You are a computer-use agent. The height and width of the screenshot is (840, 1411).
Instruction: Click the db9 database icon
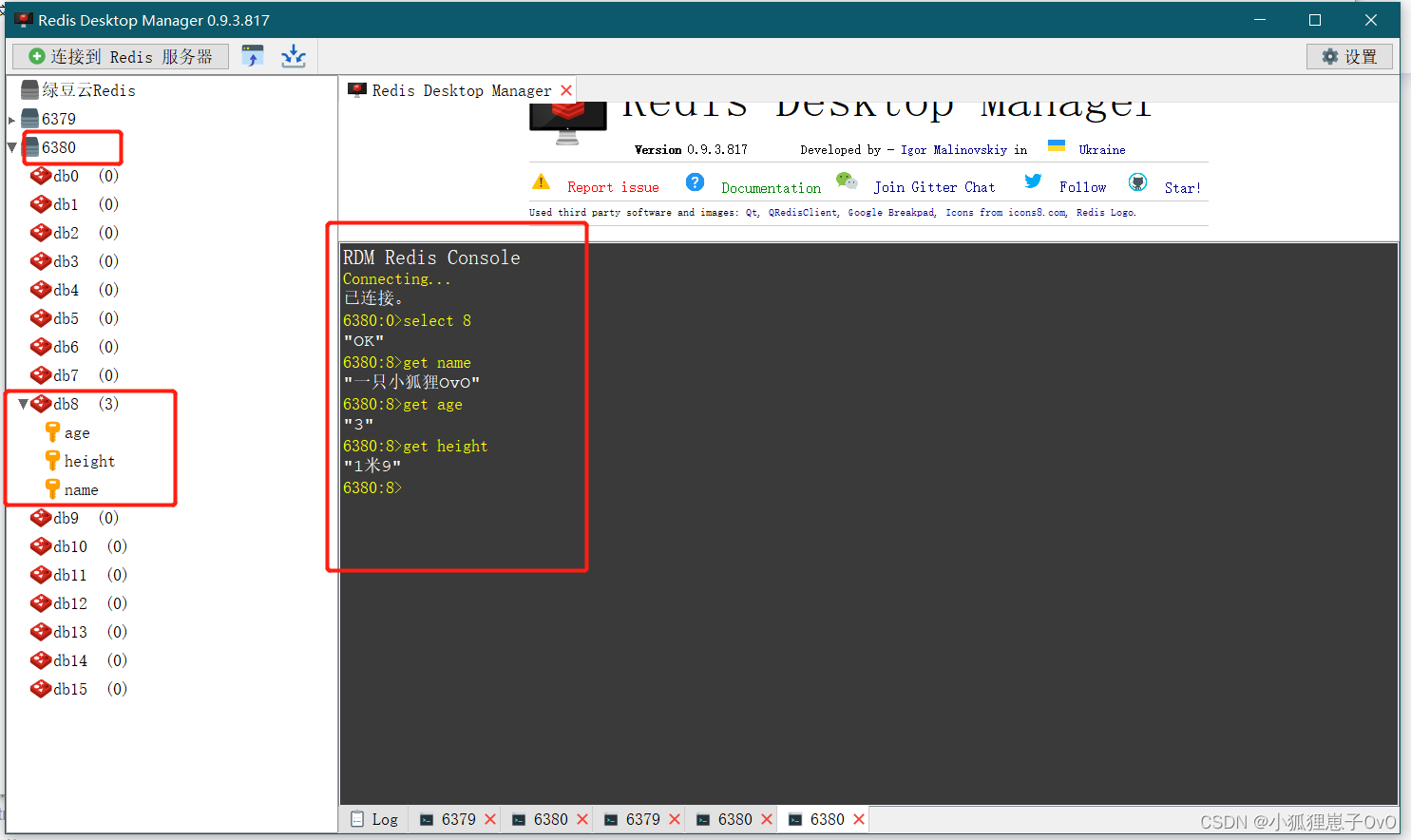coord(41,518)
